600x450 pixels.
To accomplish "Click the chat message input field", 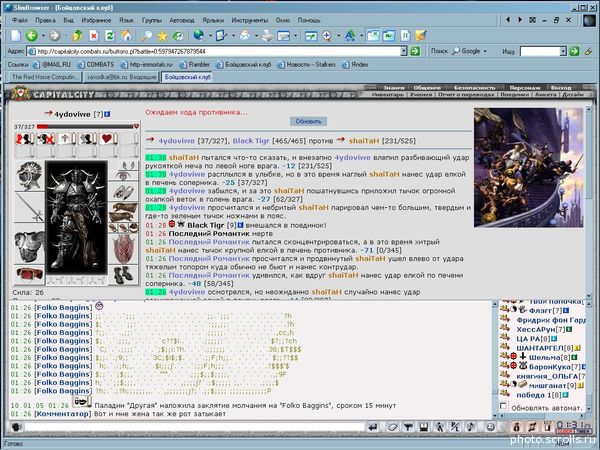I will point(190,428).
